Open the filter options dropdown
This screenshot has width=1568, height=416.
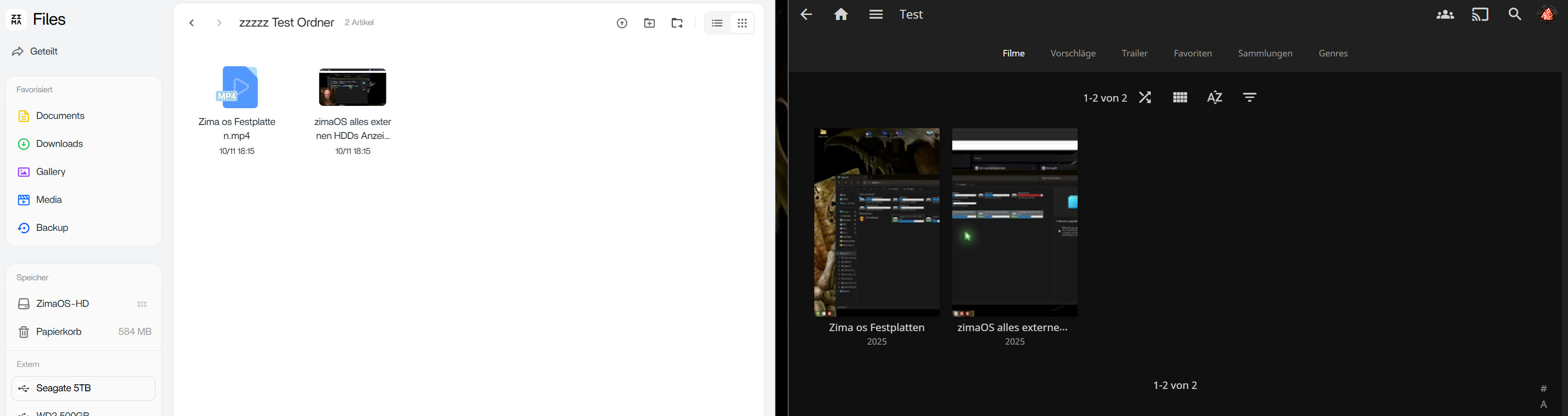1250,97
